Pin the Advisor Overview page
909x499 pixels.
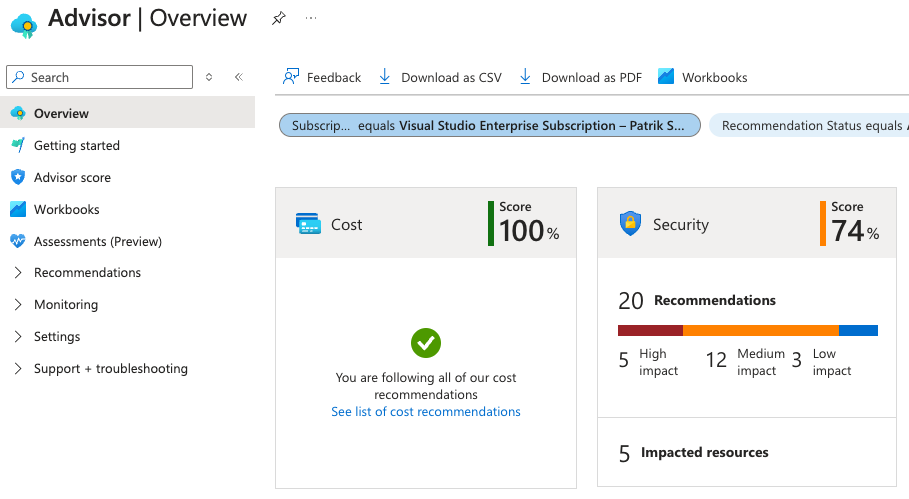279,19
